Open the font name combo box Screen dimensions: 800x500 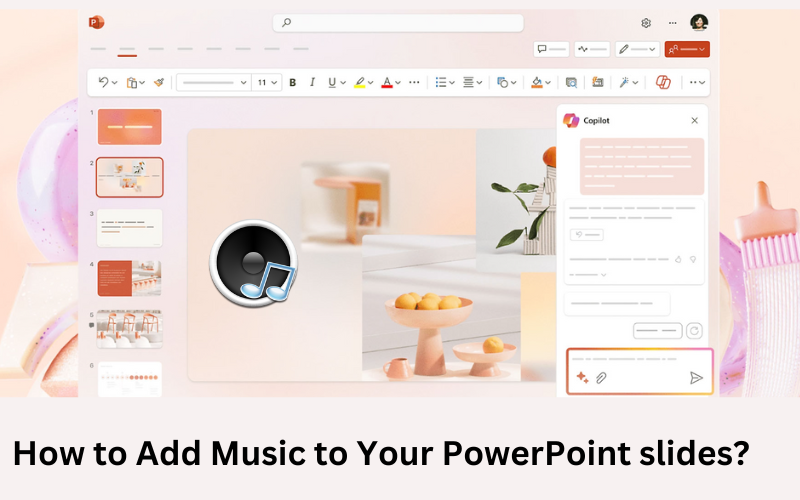click(x=214, y=82)
